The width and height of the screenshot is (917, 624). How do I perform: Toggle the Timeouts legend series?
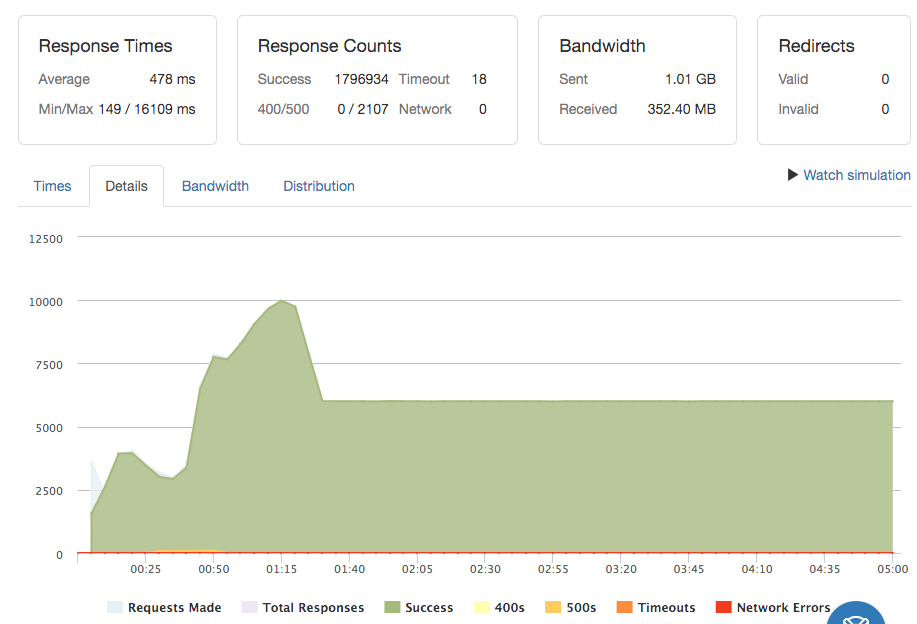pos(656,607)
